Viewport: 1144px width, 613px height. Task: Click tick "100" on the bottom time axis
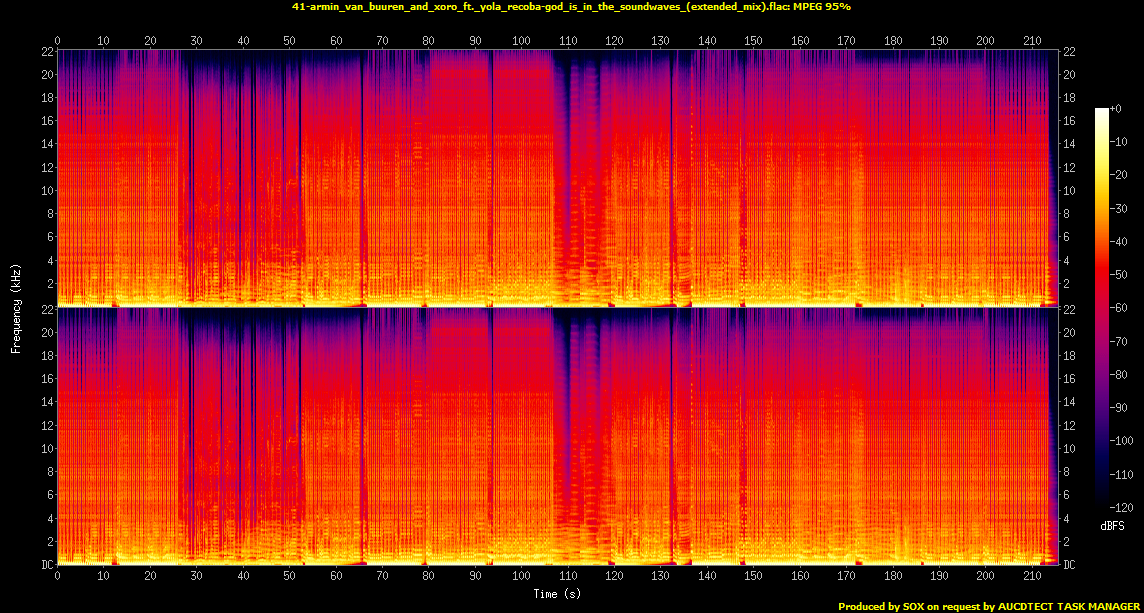pyautogui.click(x=521, y=576)
